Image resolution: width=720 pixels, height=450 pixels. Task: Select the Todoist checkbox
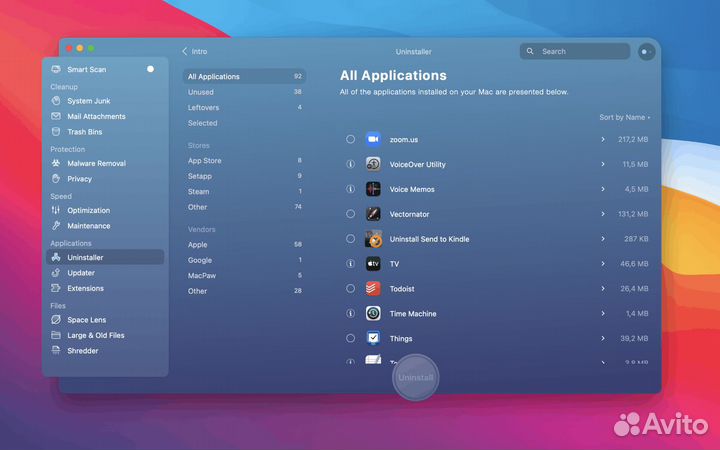pos(350,288)
